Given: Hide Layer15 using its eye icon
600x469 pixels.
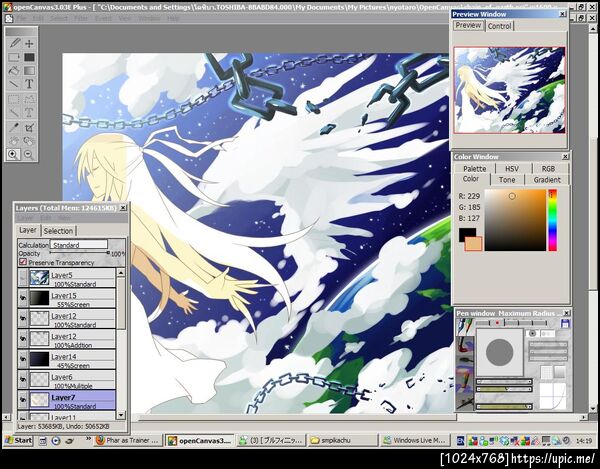Looking at the screenshot, I should (23, 298).
